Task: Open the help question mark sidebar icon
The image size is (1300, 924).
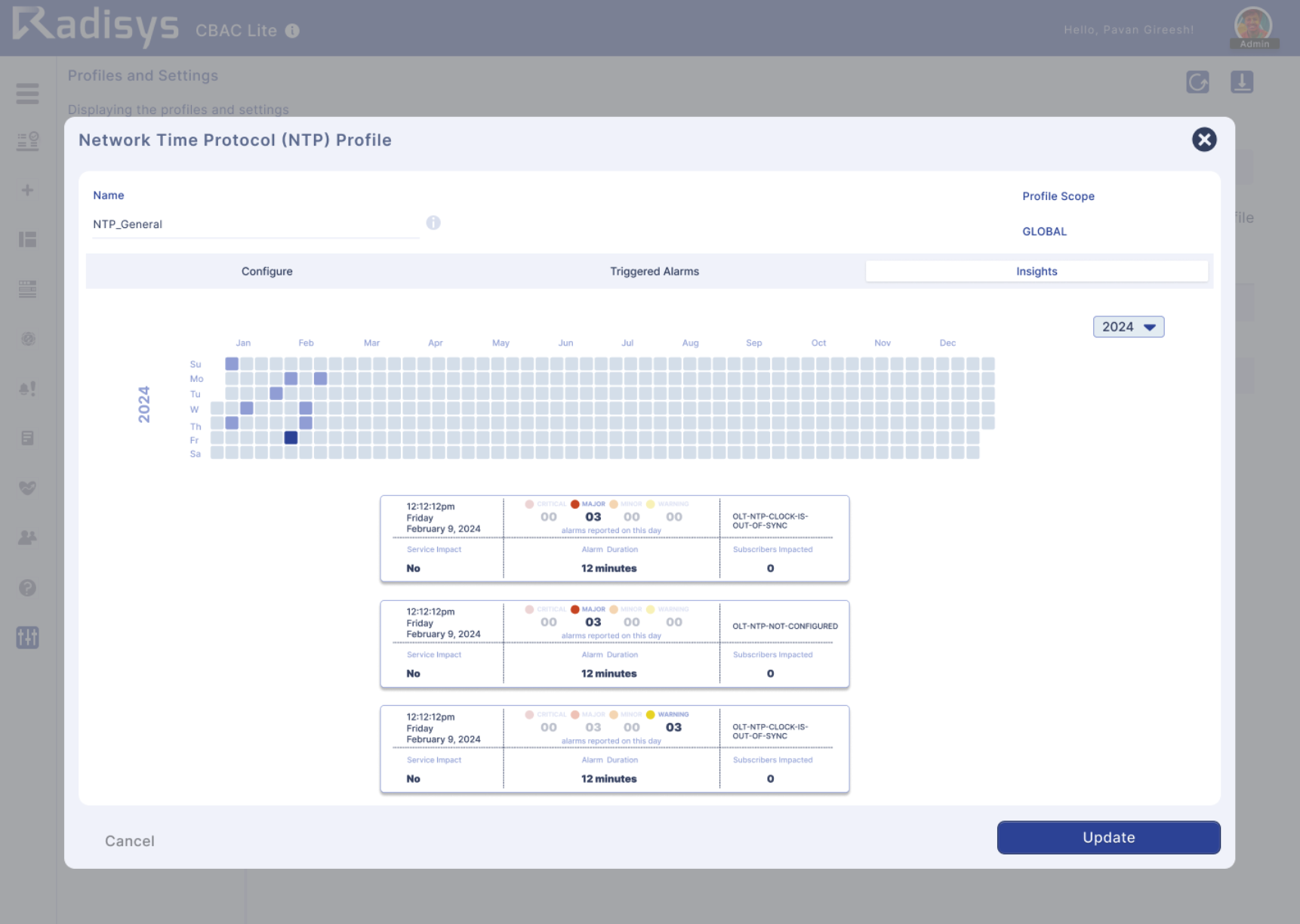Action: 27,587
